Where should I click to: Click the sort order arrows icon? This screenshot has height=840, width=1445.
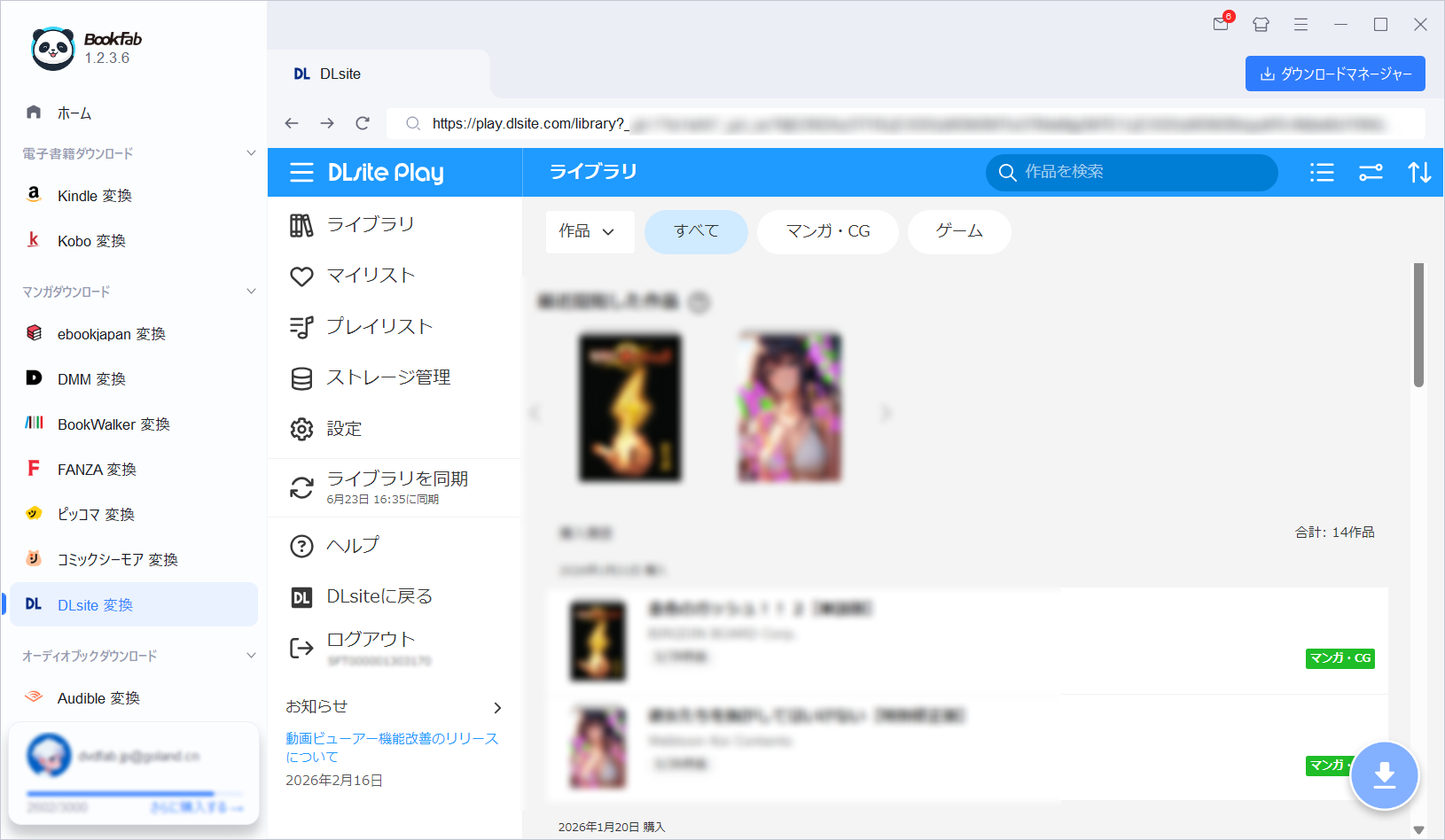click(1419, 173)
